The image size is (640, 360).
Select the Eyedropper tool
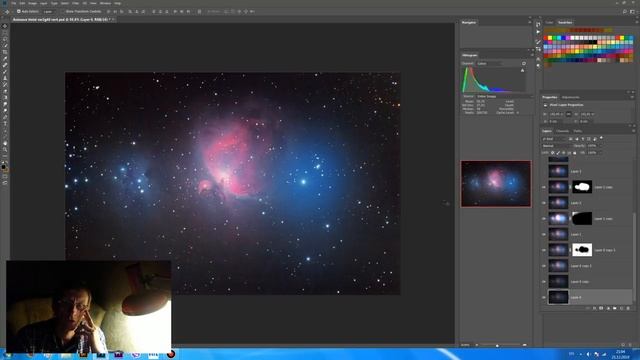click(x=5, y=59)
